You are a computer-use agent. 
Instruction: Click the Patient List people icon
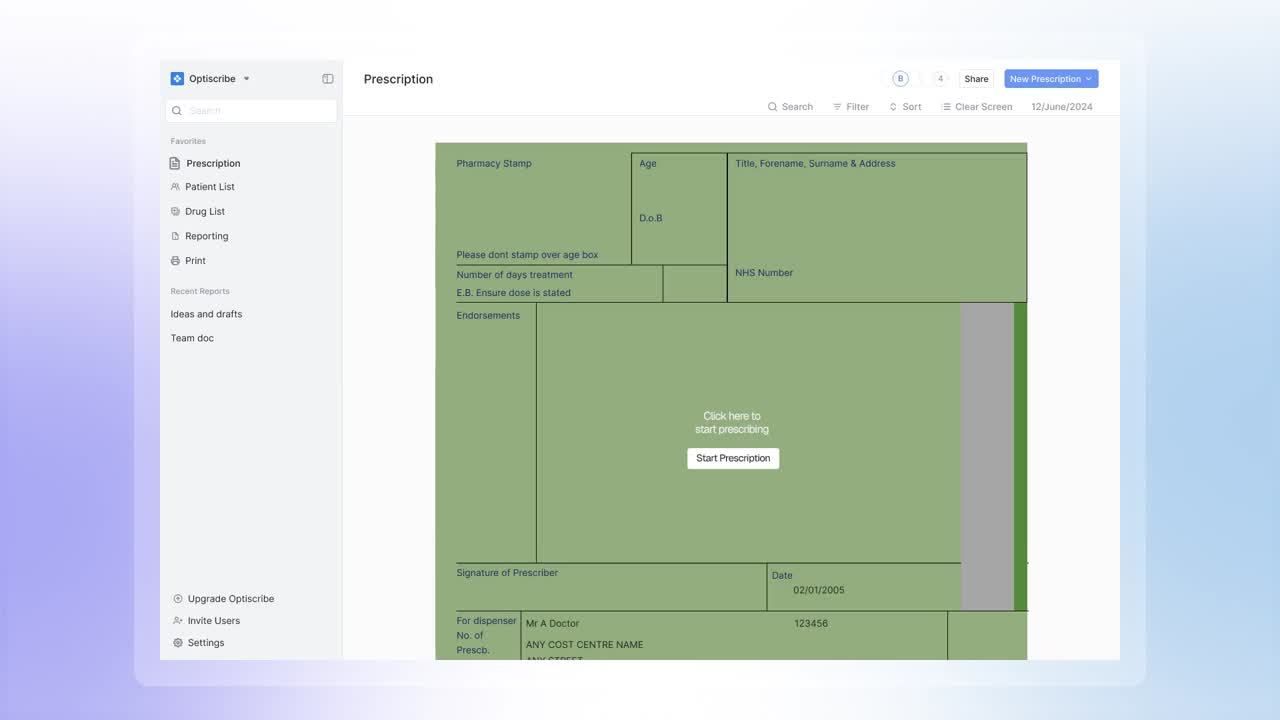(x=175, y=187)
